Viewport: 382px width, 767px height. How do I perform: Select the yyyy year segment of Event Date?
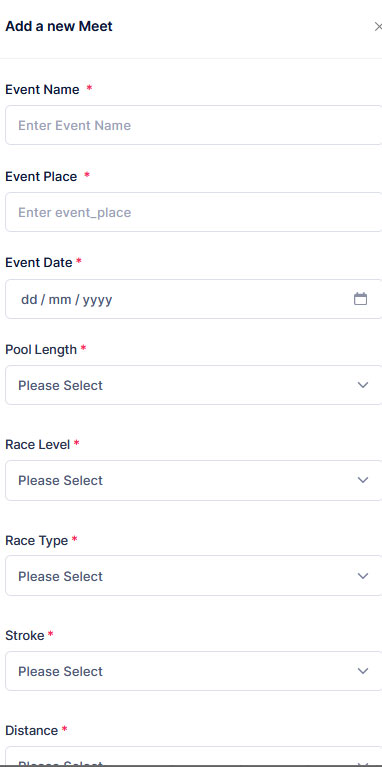point(97,299)
